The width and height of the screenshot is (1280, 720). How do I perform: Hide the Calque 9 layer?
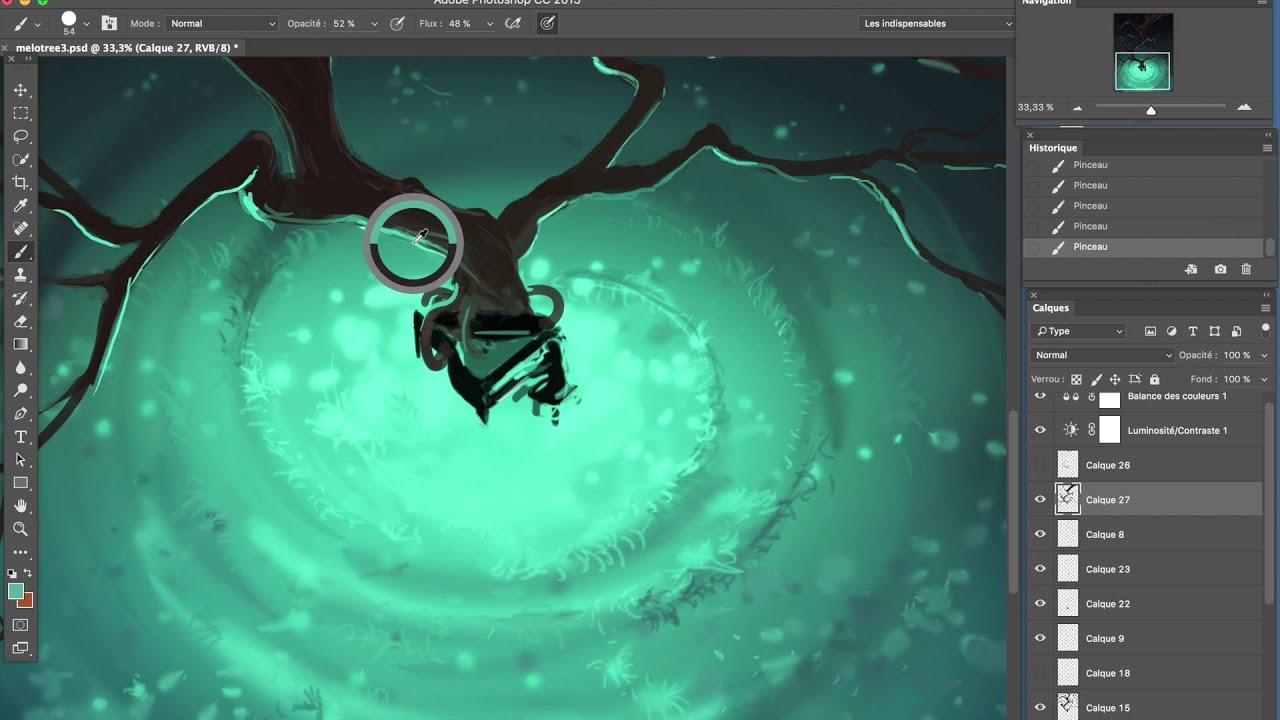coord(1040,638)
